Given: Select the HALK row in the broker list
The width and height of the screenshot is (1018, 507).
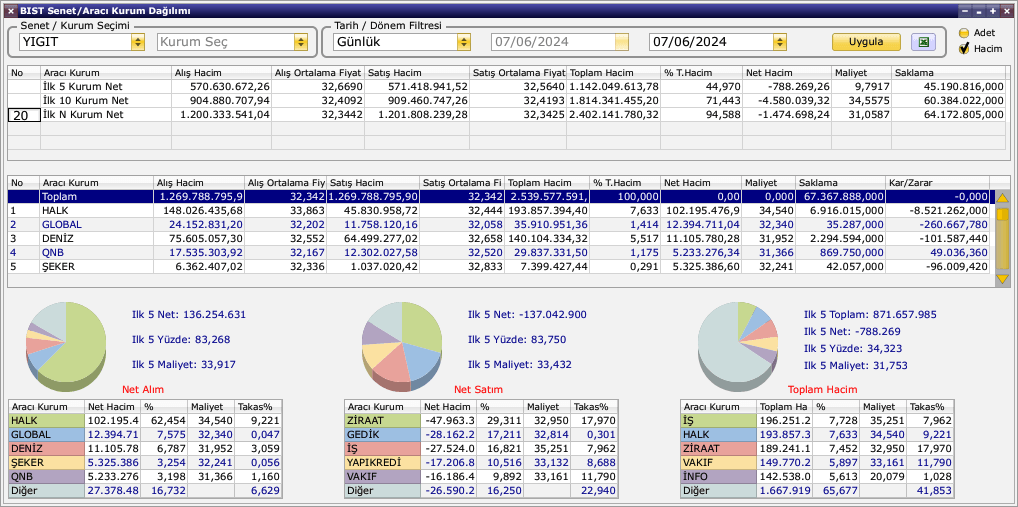Looking at the screenshot, I should point(500,210).
